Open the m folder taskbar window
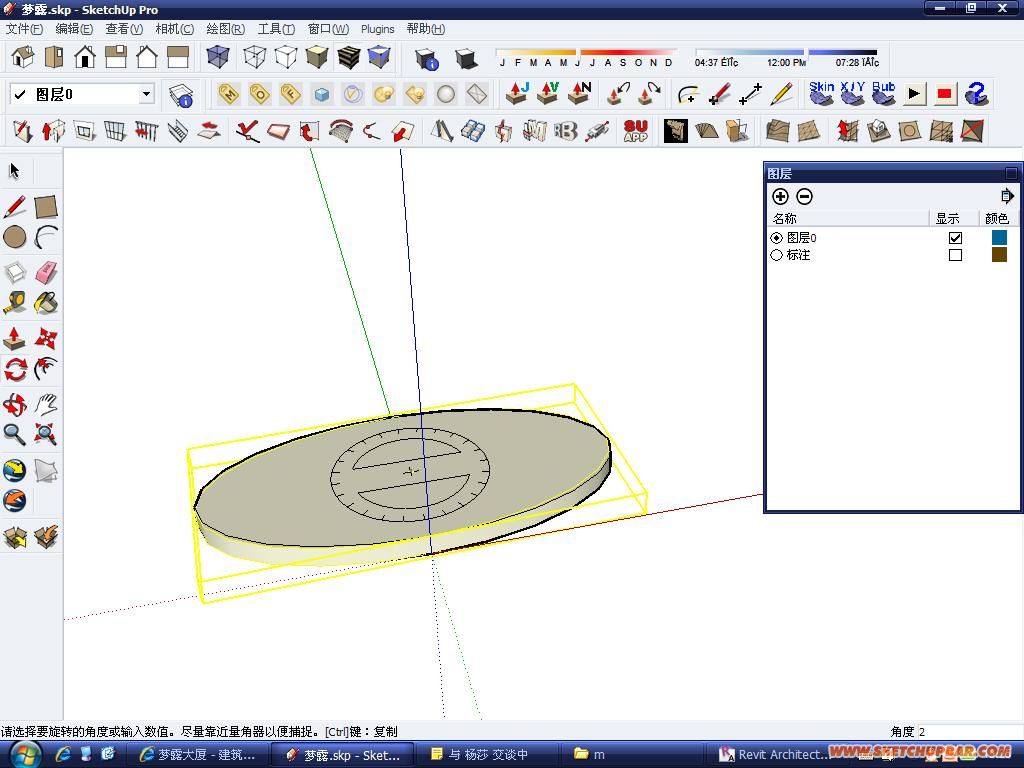The height and width of the screenshot is (768, 1024). [x=630, y=755]
